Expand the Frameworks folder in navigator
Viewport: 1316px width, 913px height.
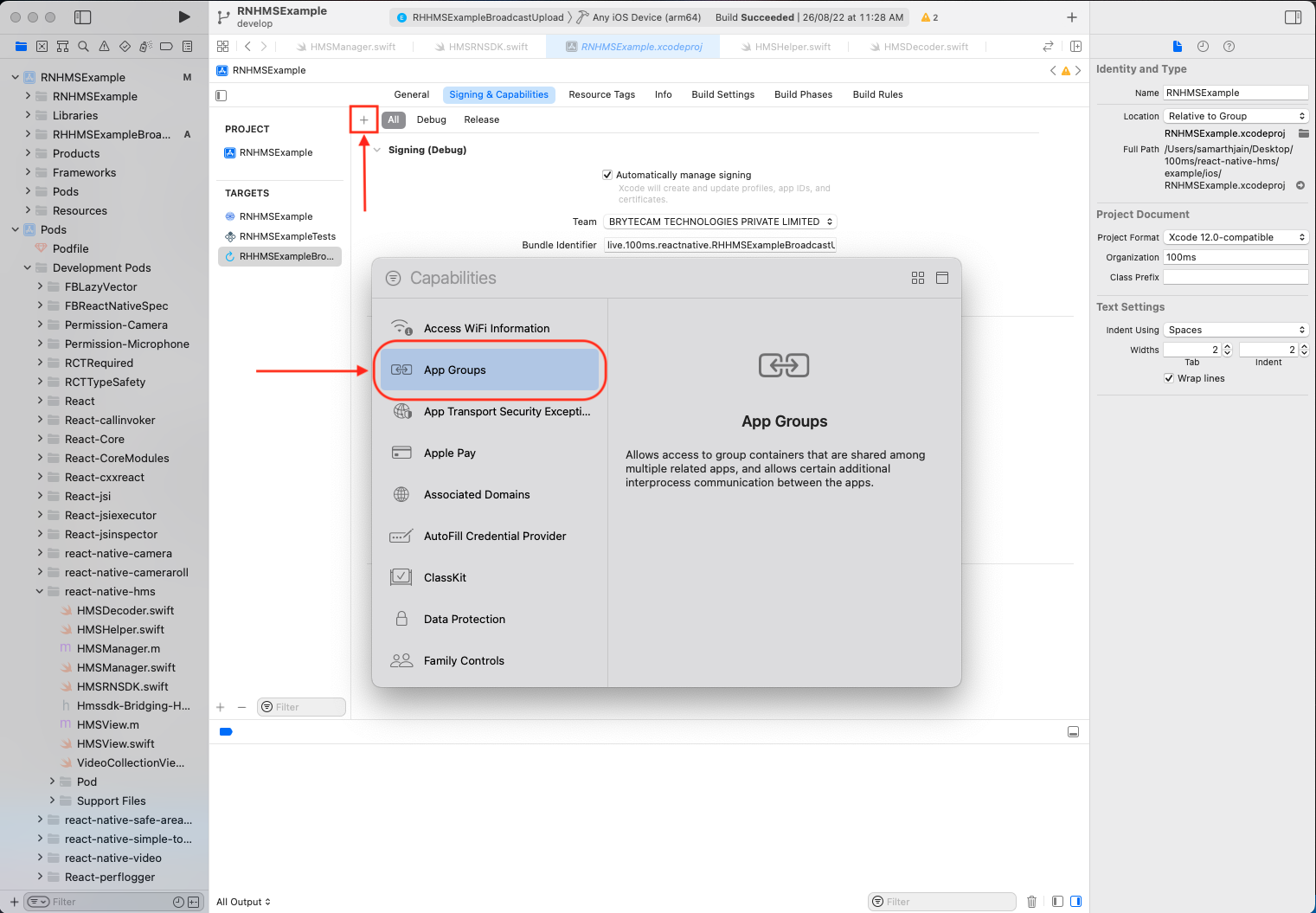tap(28, 173)
